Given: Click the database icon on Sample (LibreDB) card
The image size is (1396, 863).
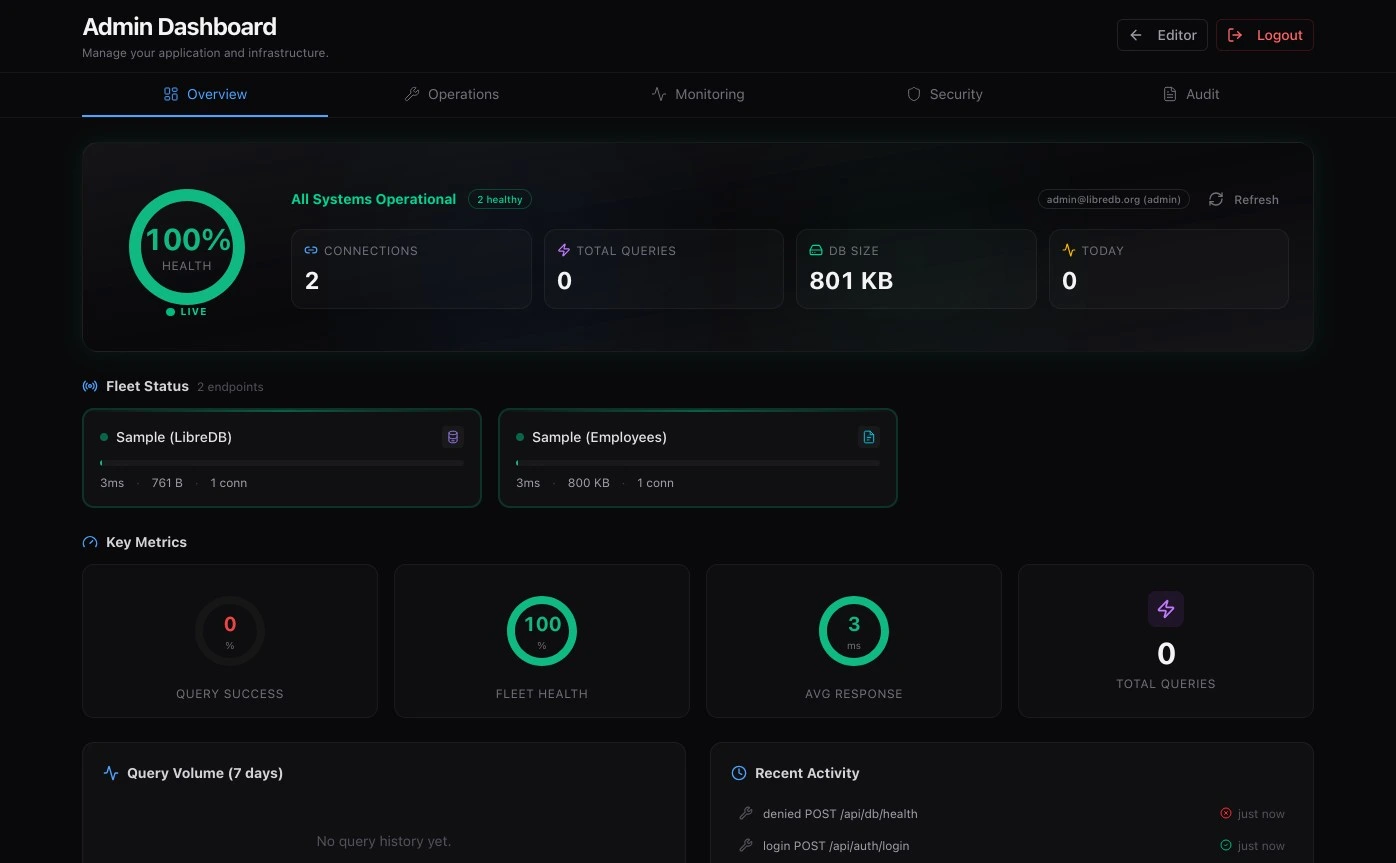Looking at the screenshot, I should 453,437.
